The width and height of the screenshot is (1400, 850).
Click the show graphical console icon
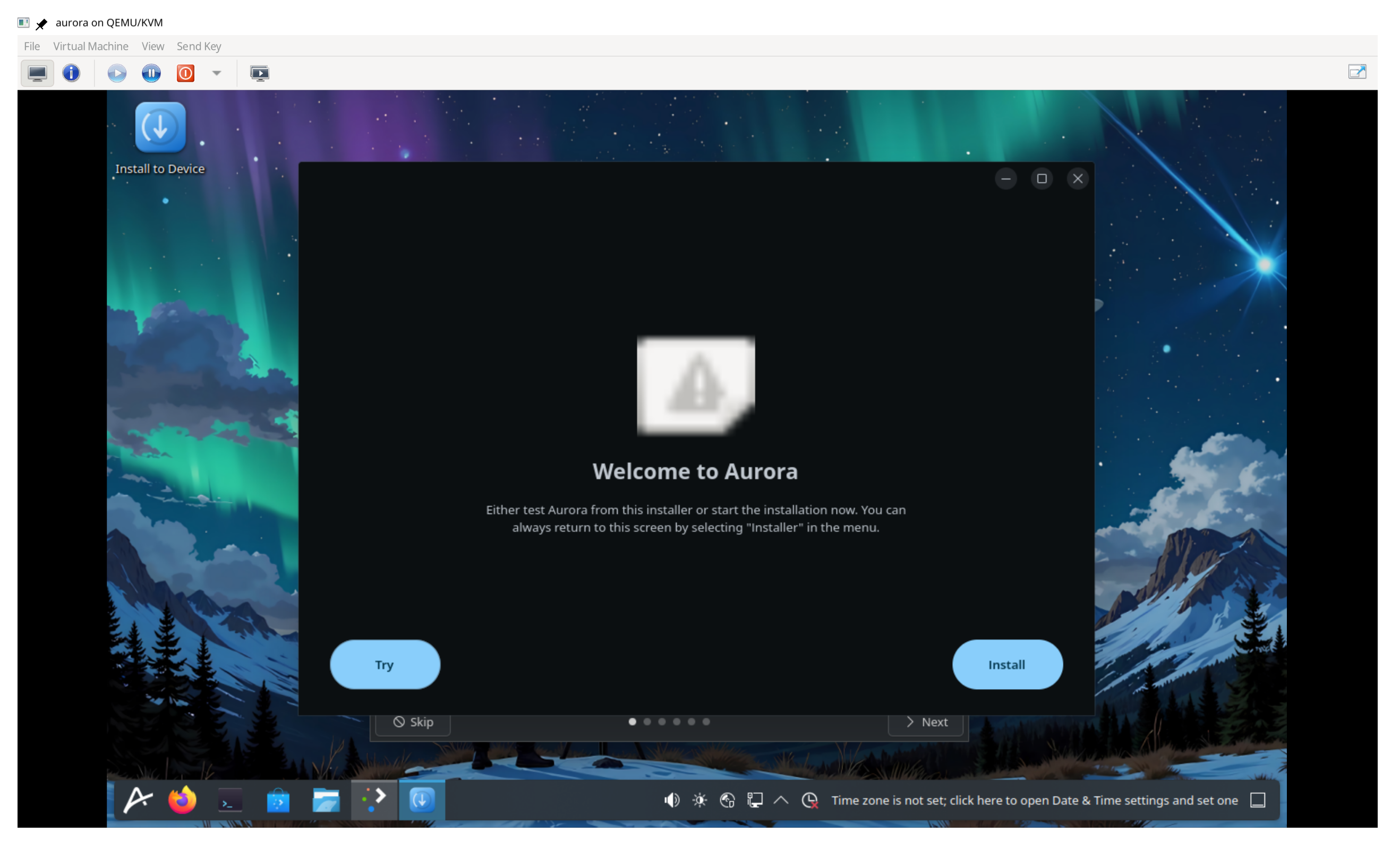(x=37, y=73)
